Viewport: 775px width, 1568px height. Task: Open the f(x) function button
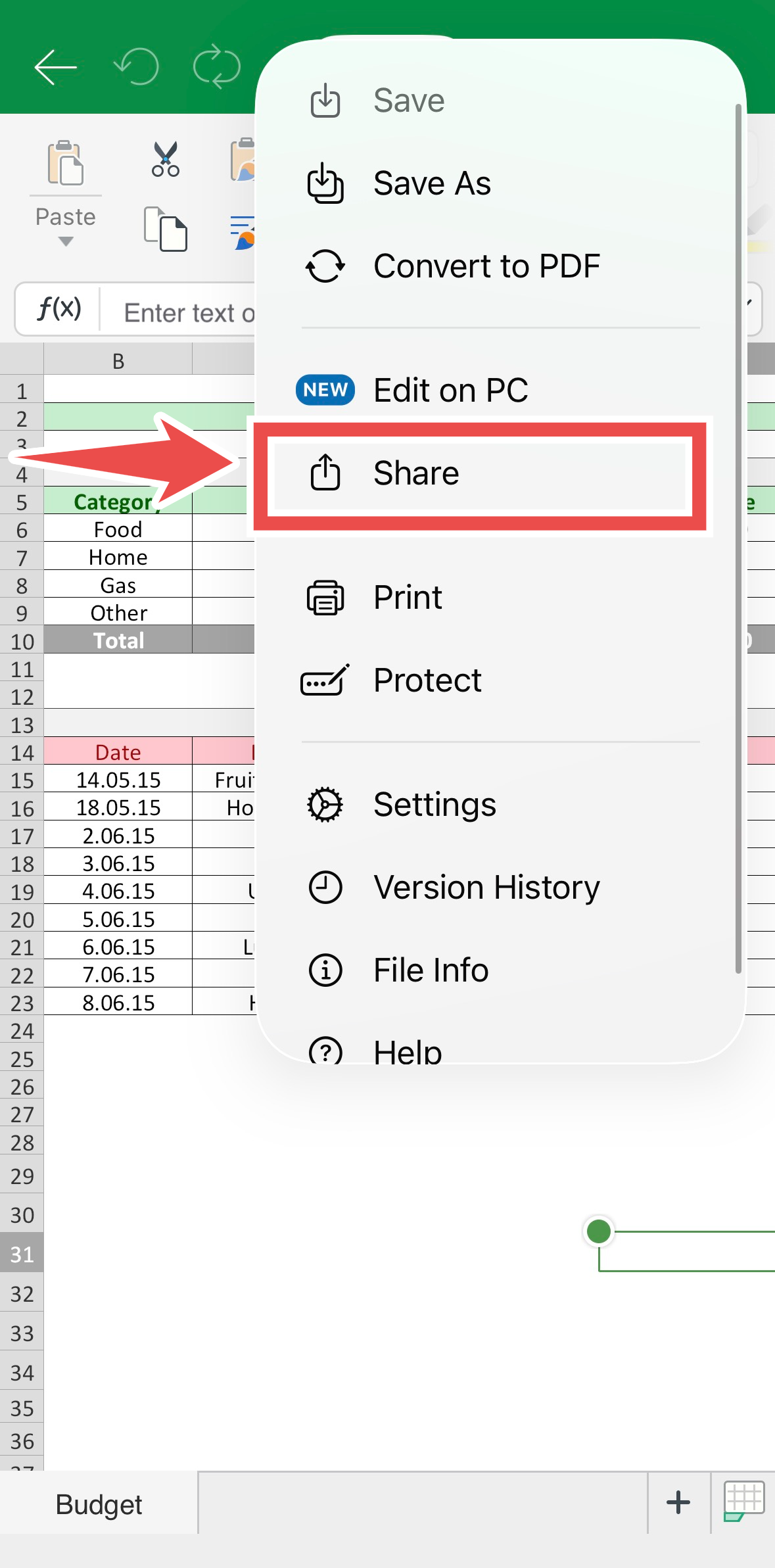coord(59,308)
